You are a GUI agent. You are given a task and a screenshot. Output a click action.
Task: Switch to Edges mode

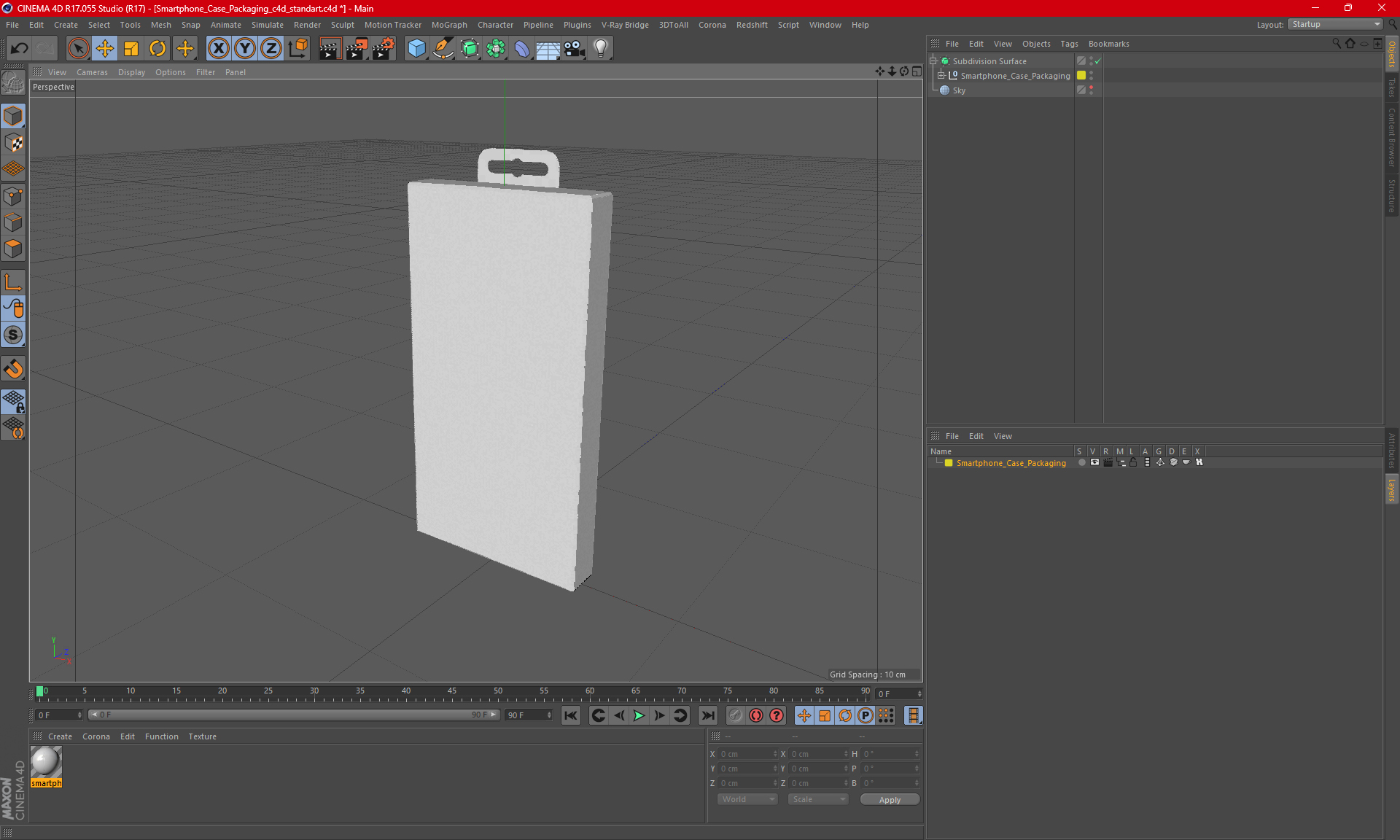13,222
